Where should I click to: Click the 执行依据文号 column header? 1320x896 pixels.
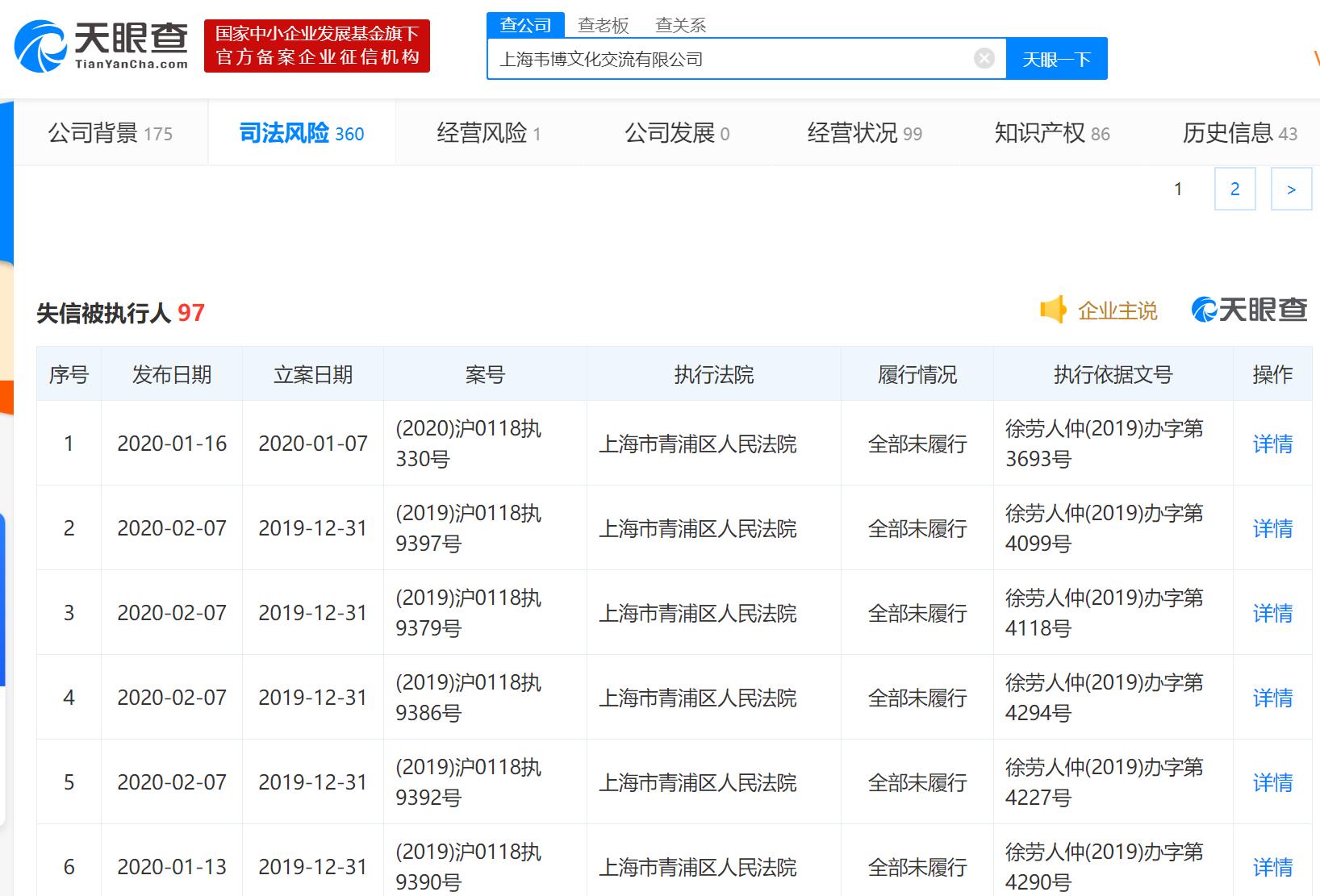[1113, 374]
